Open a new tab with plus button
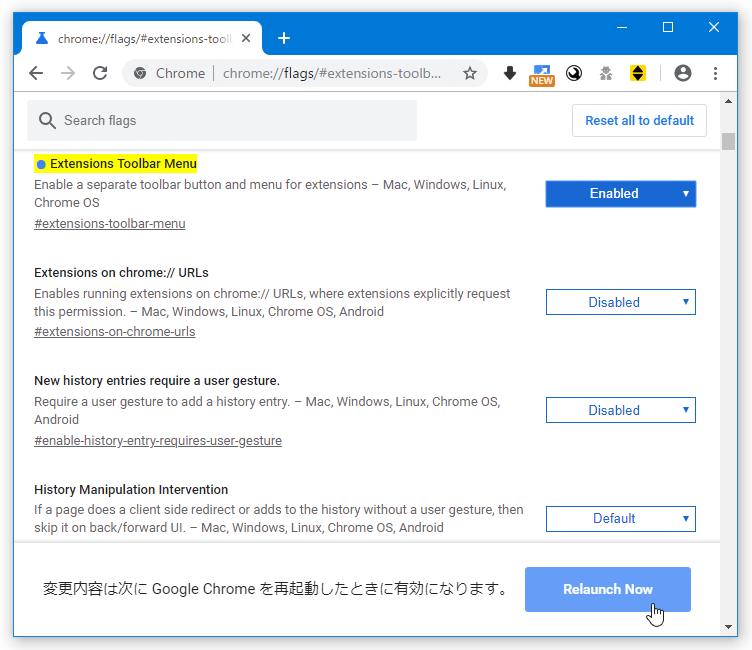 [x=284, y=38]
